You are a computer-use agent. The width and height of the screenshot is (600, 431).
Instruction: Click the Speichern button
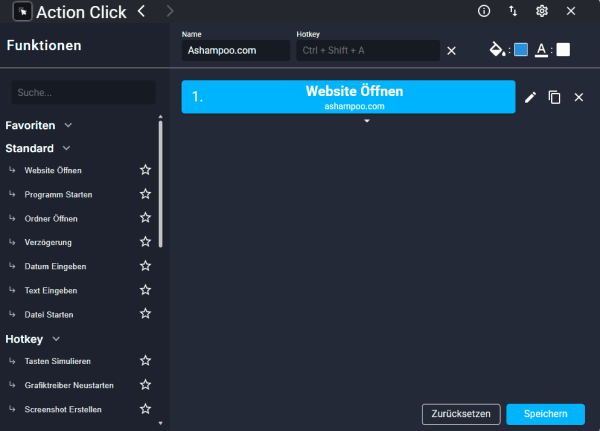545,413
